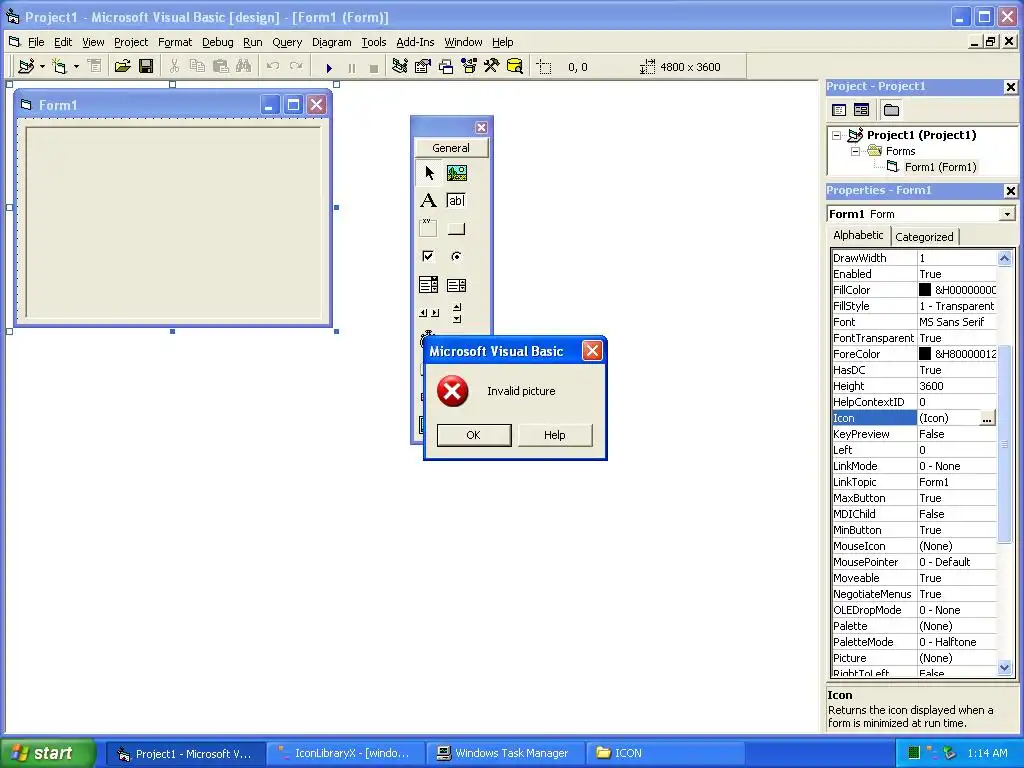Open the Properties Window toolbar icon
The width and height of the screenshot is (1024, 768).
point(423,66)
